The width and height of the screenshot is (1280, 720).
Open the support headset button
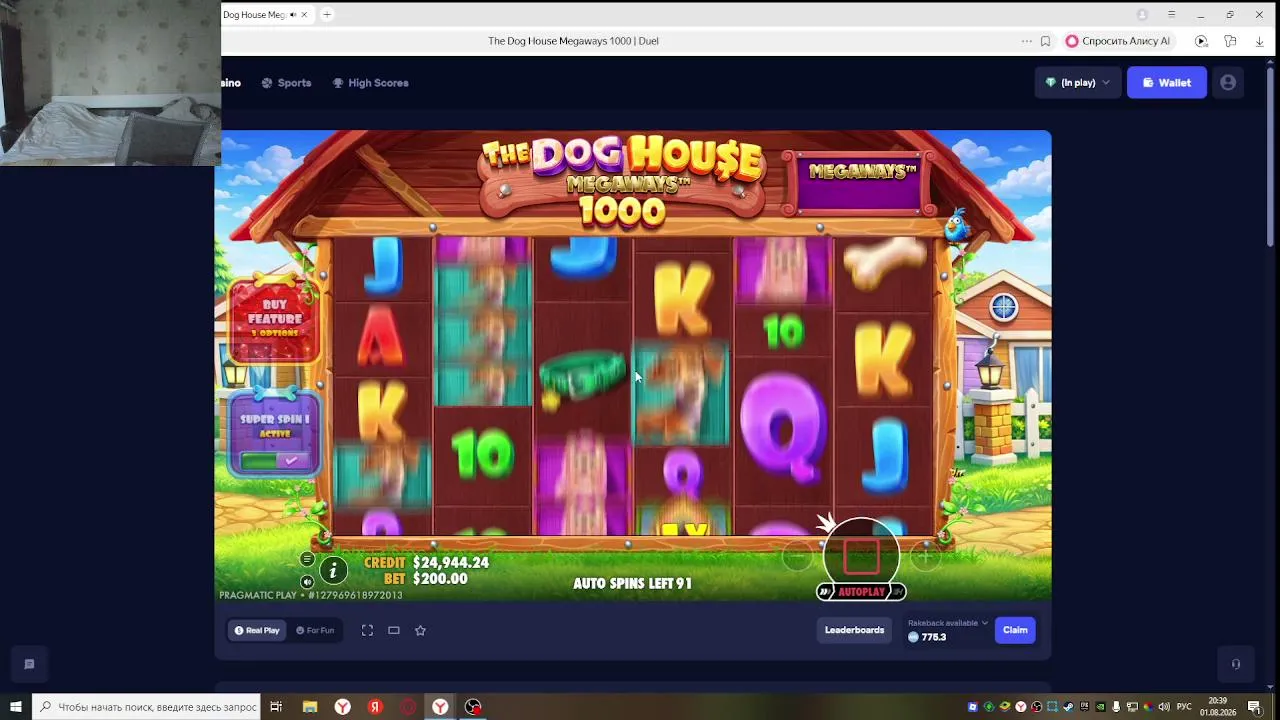[x=1236, y=664]
